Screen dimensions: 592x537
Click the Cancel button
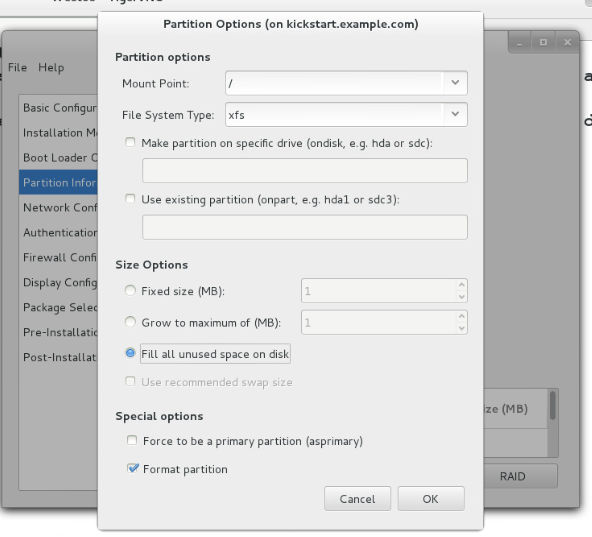[x=357, y=499]
